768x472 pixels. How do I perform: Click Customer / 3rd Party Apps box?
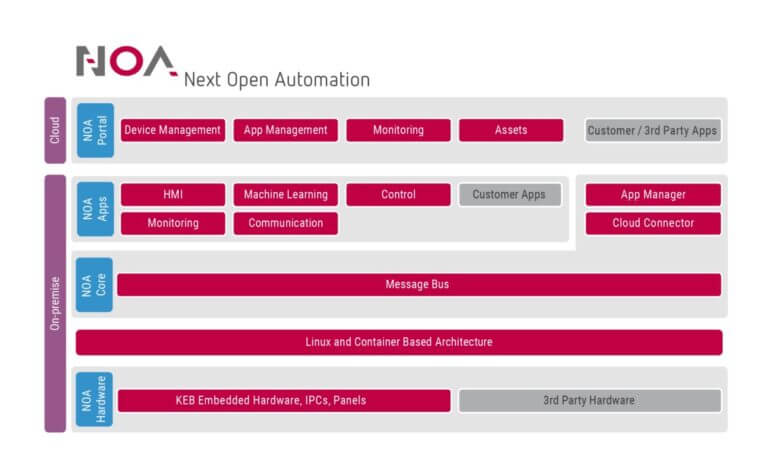[x=652, y=130]
